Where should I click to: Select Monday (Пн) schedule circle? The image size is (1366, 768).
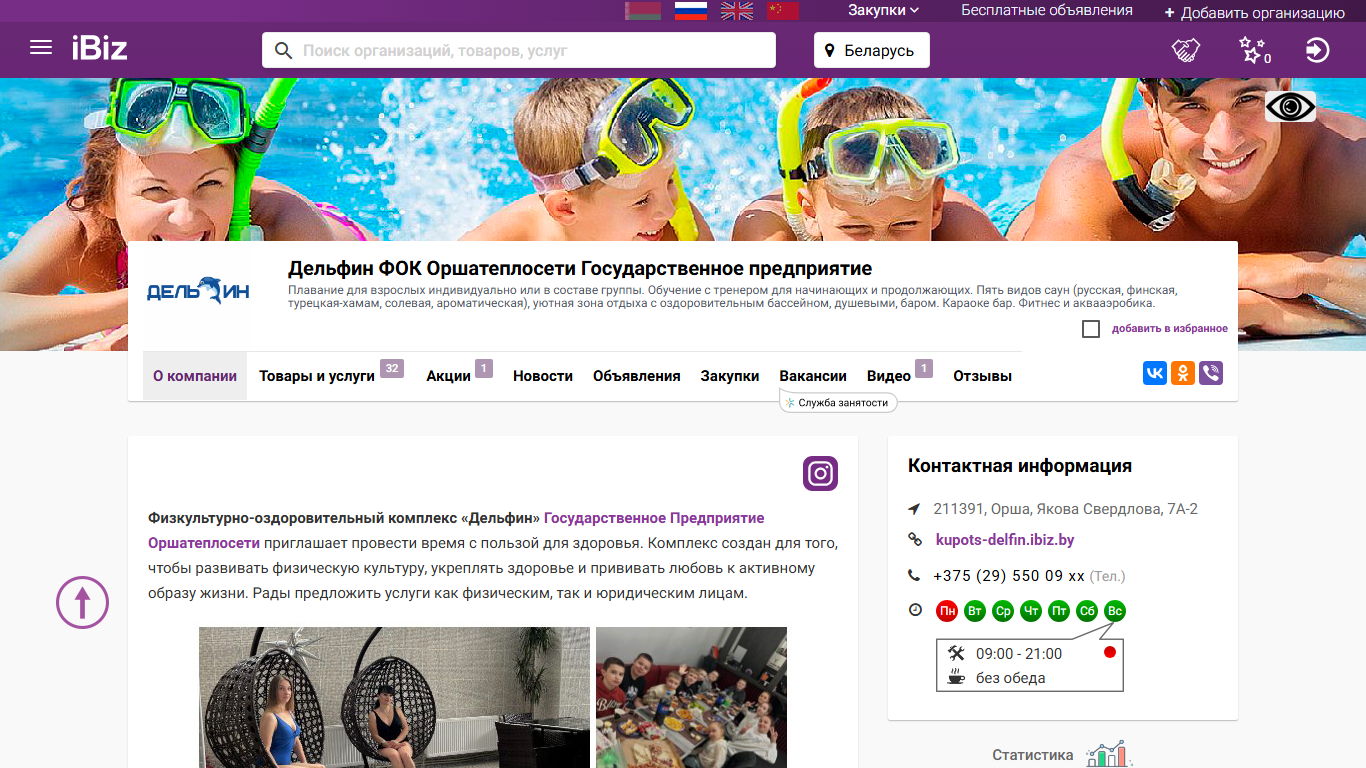click(x=947, y=611)
